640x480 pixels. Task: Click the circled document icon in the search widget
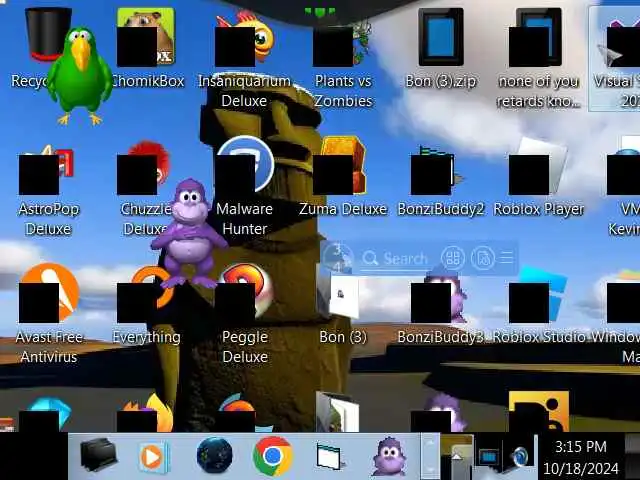(x=483, y=258)
